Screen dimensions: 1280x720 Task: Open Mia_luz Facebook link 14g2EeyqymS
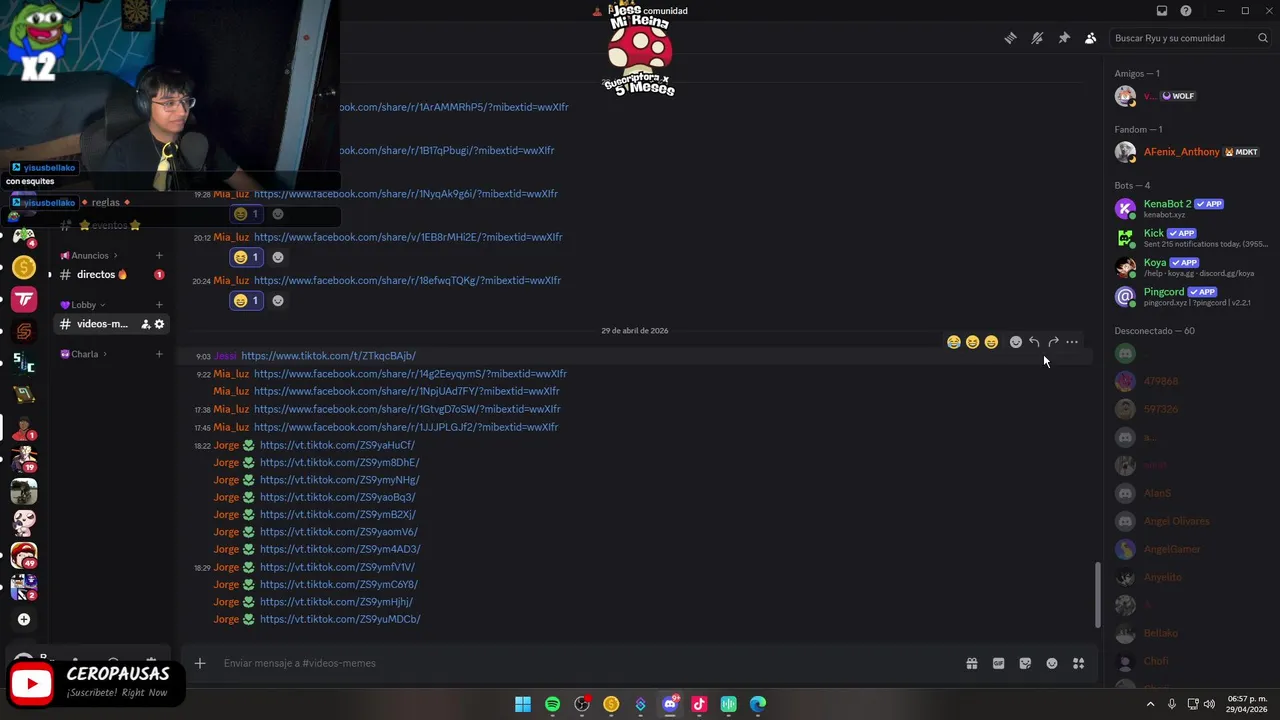[x=410, y=374]
